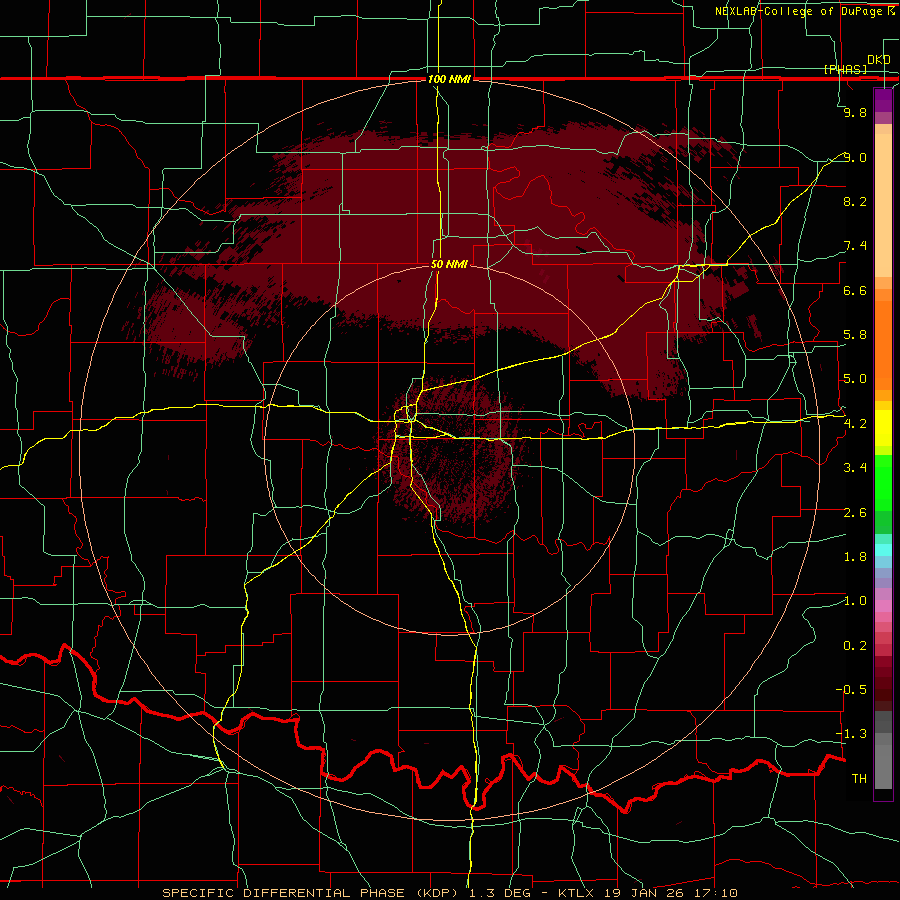Click the 100 NMI range ring label
This screenshot has width=900, height=900.
click(x=449, y=79)
